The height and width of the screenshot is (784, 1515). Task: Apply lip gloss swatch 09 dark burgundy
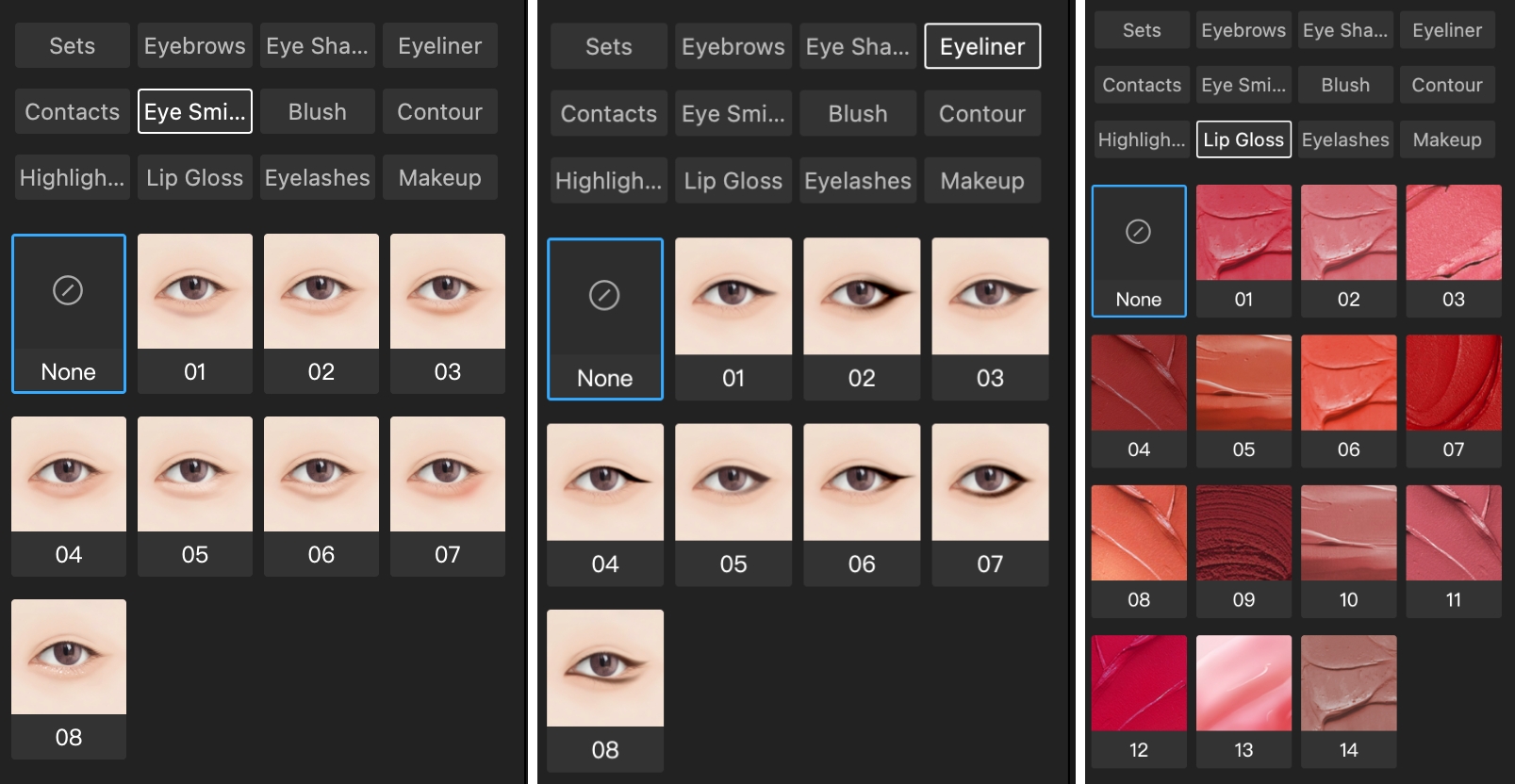[x=1243, y=550]
